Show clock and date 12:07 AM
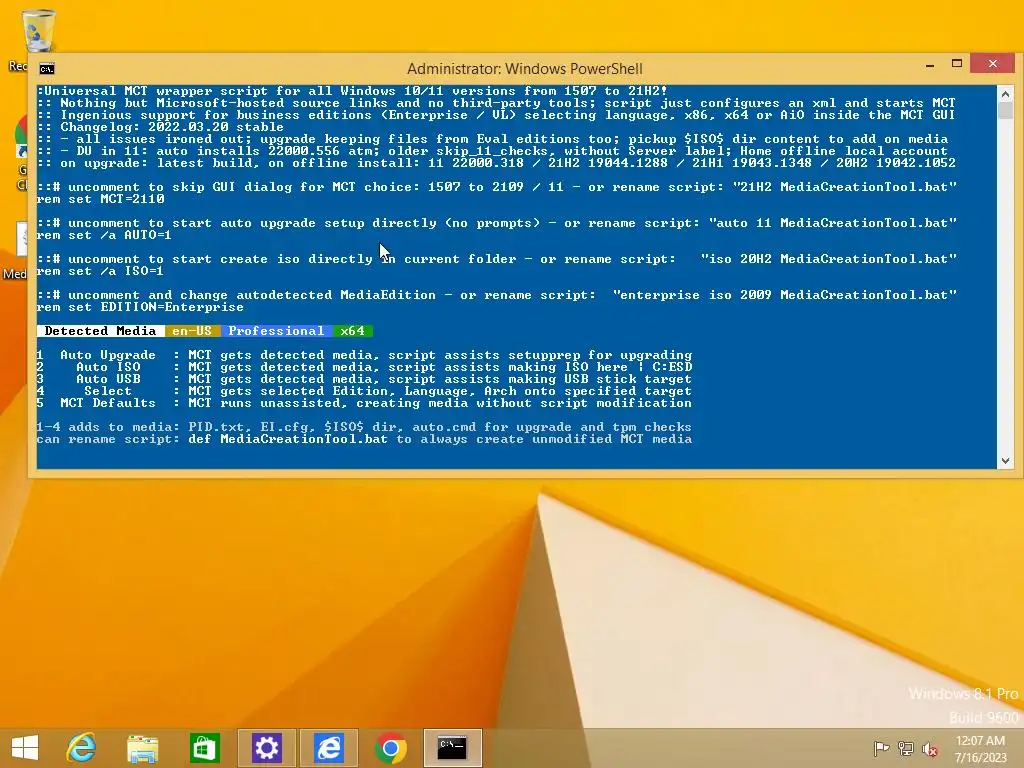 (x=980, y=748)
